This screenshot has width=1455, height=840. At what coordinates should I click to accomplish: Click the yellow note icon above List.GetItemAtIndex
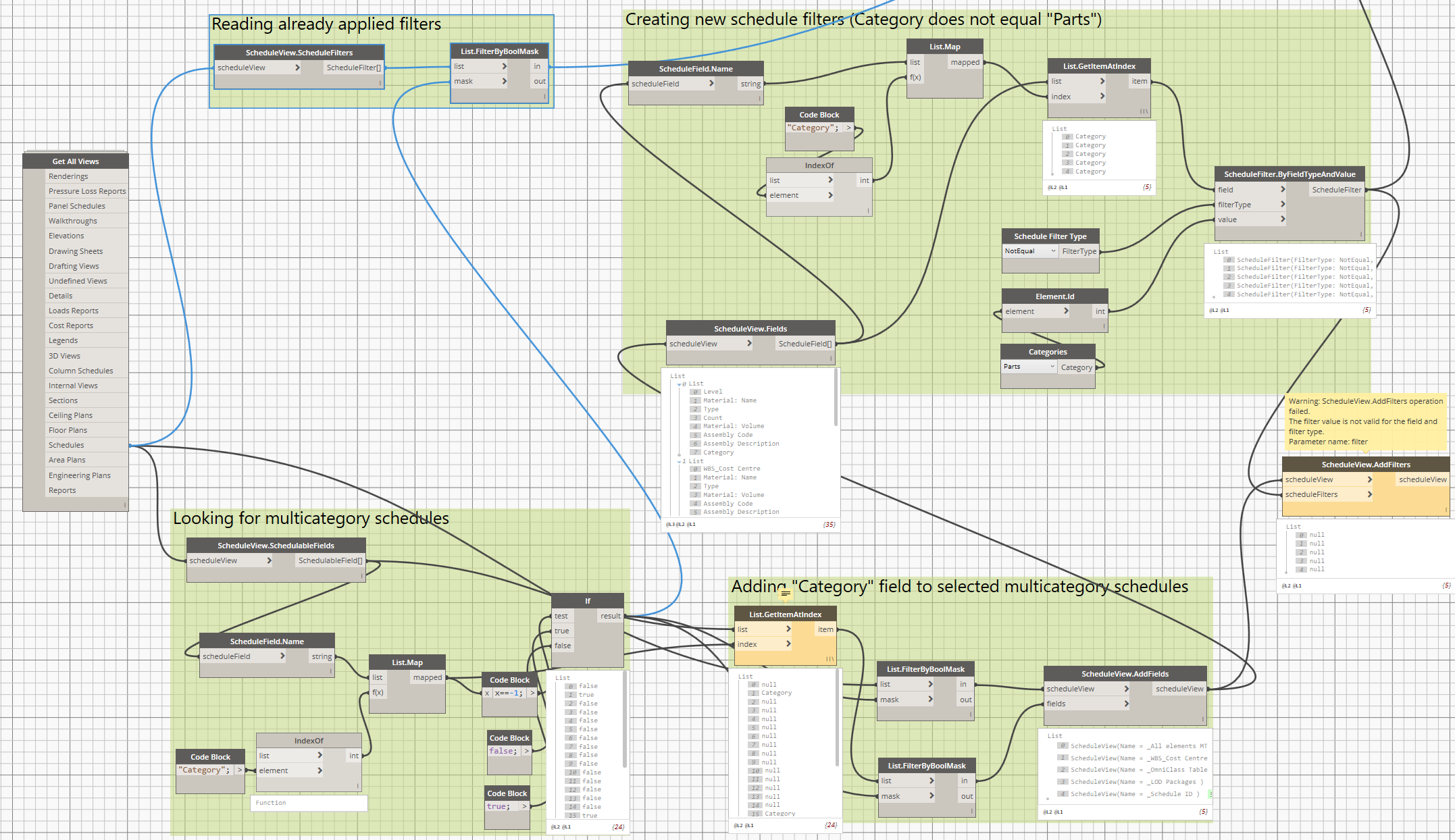click(x=785, y=594)
